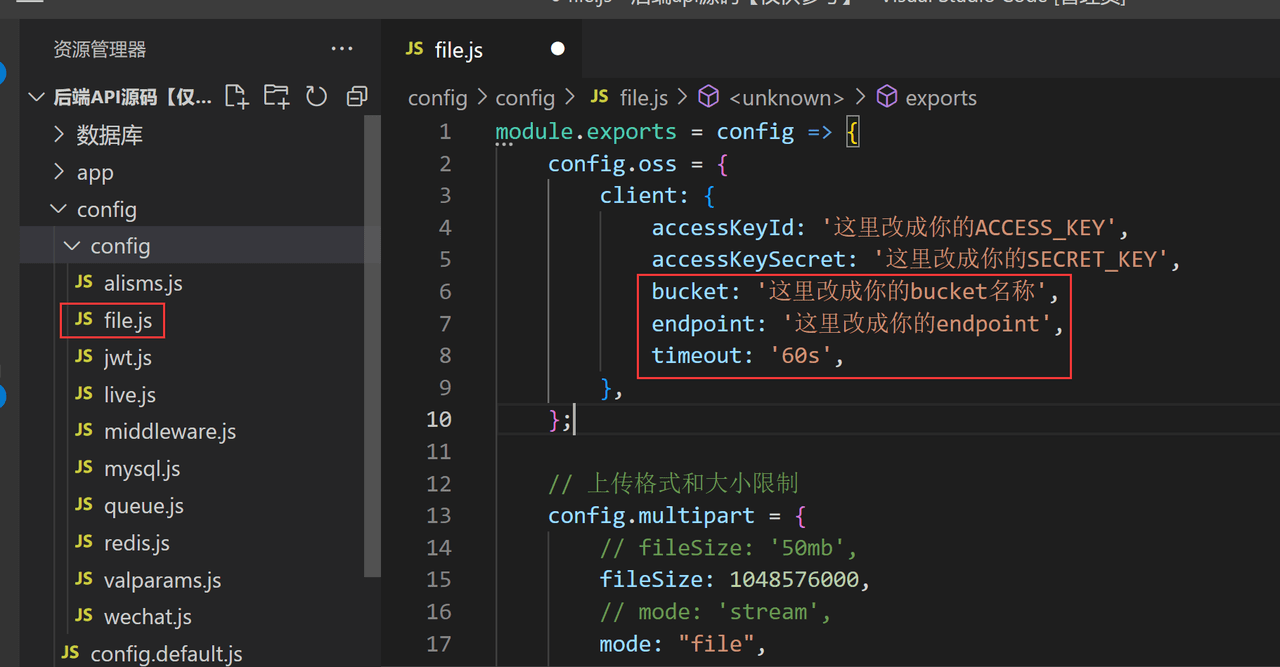Click the 上传格式和大小限制 comment line
1280x667 pixels.
click(x=673, y=483)
